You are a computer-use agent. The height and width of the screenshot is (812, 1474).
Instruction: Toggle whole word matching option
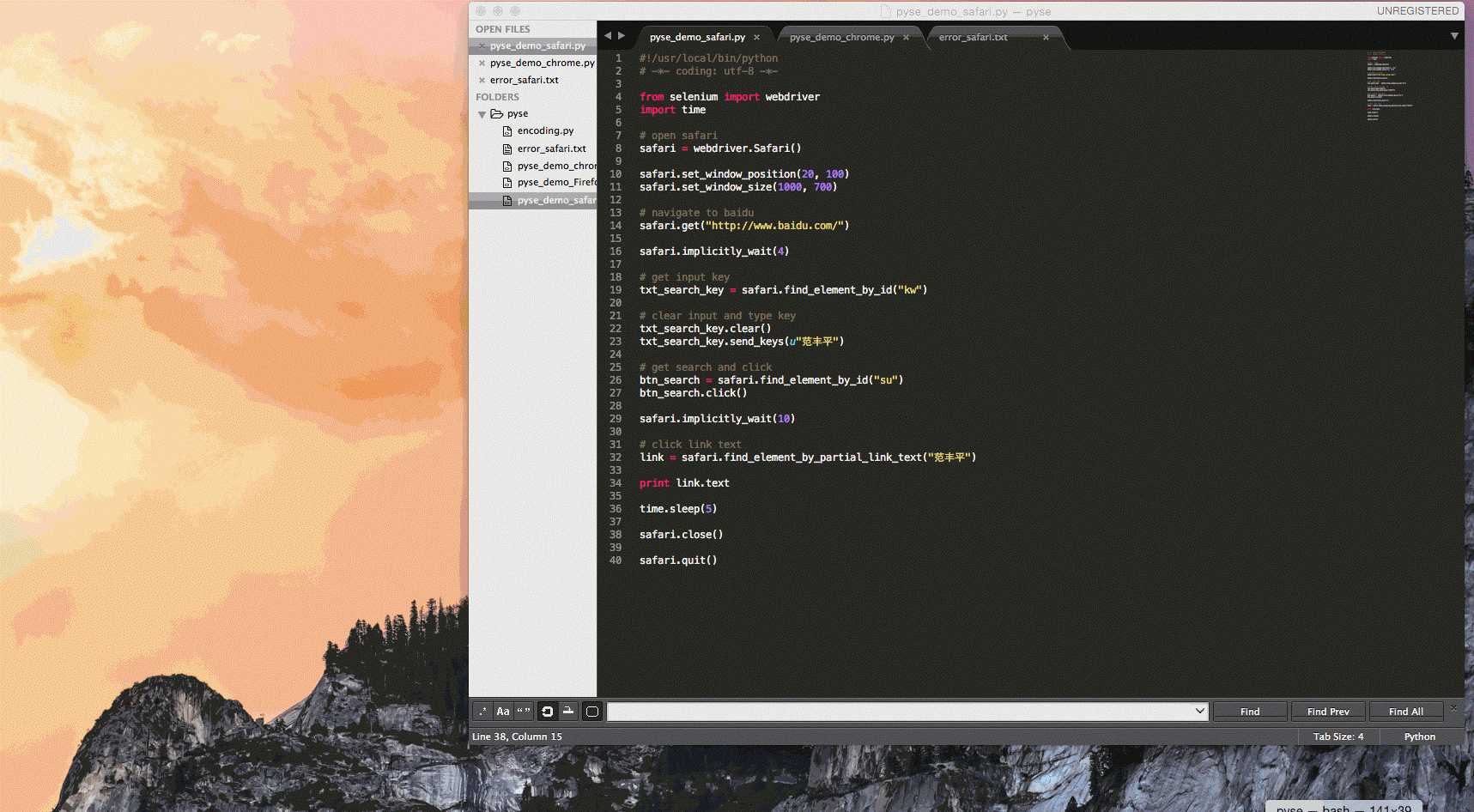[x=524, y=712]
